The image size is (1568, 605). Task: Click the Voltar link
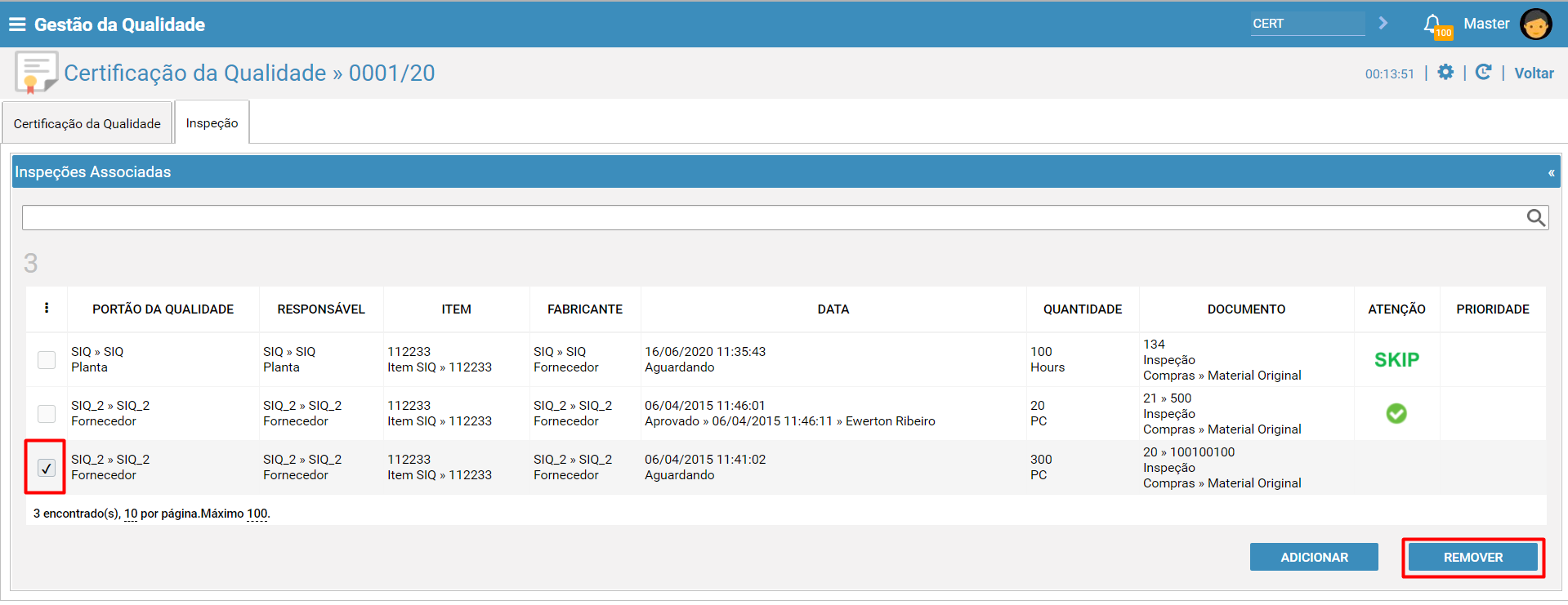point(1534,73)
